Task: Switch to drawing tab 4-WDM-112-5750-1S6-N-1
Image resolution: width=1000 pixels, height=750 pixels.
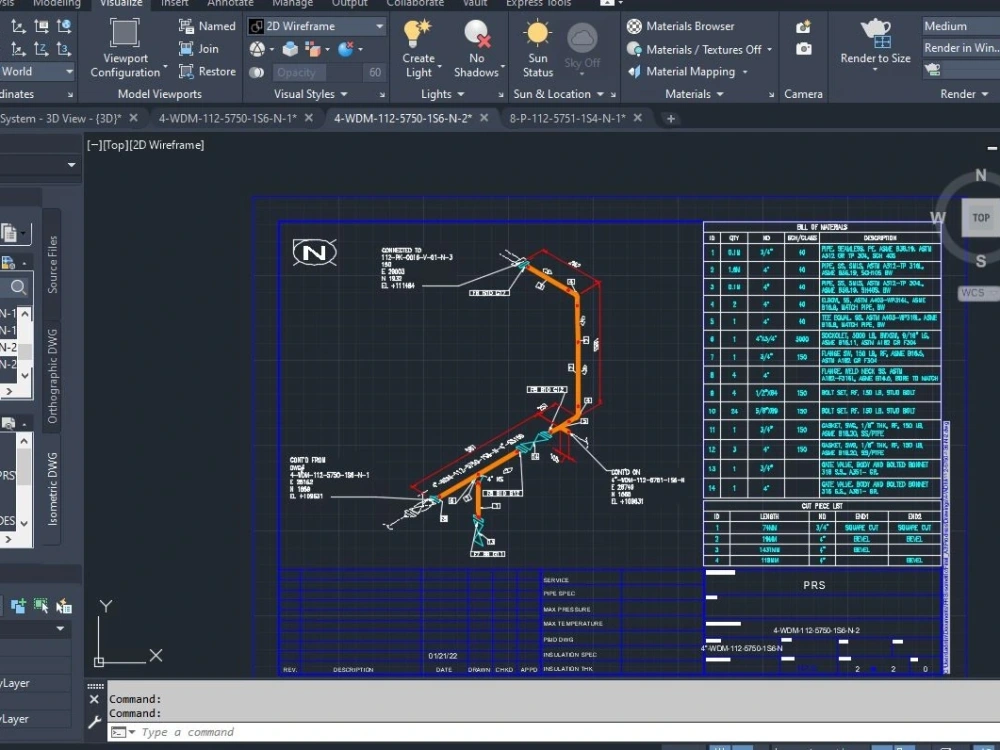Action: click(x=228, y=118)
